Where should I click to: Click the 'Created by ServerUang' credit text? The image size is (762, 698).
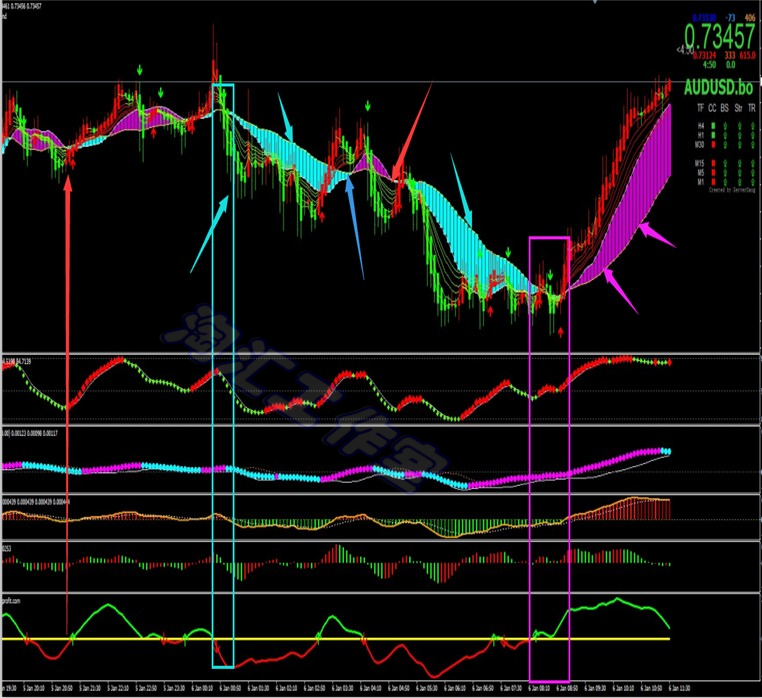tap(732, 190)
